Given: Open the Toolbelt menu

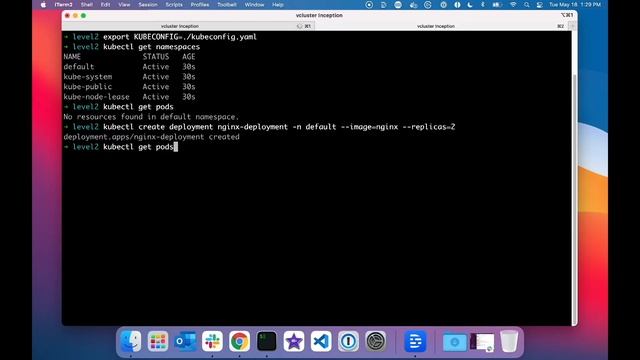Looking at the screenshot, I should [x=227, y=5].
